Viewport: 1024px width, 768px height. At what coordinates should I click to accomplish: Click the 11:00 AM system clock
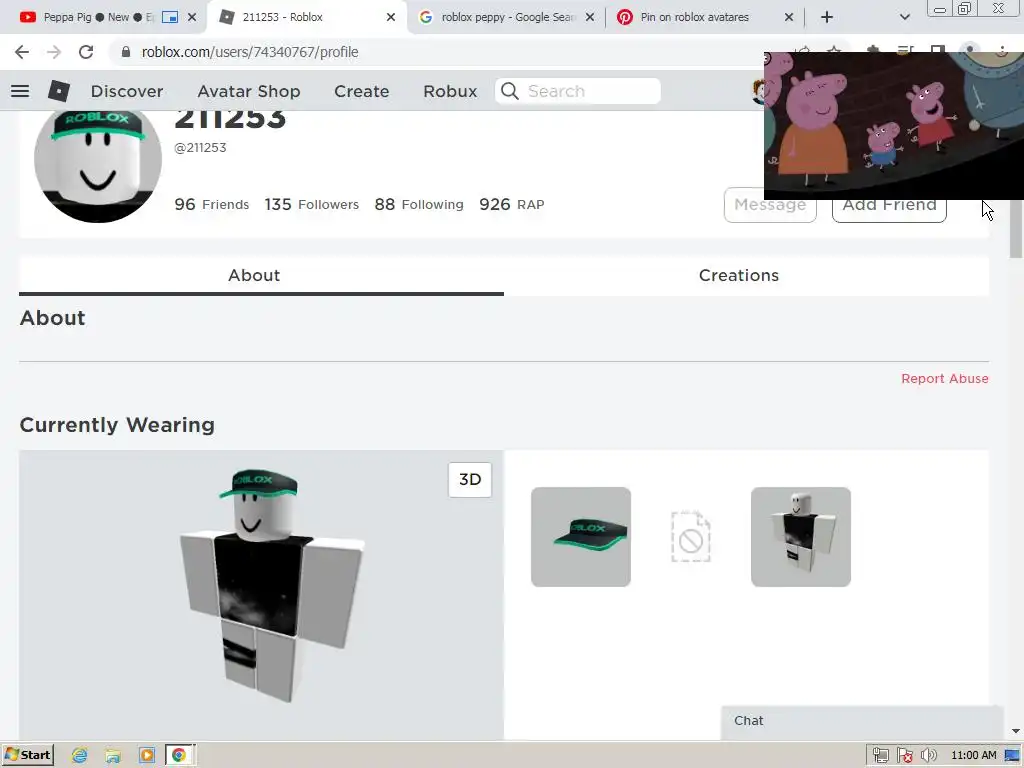(974, 756)
